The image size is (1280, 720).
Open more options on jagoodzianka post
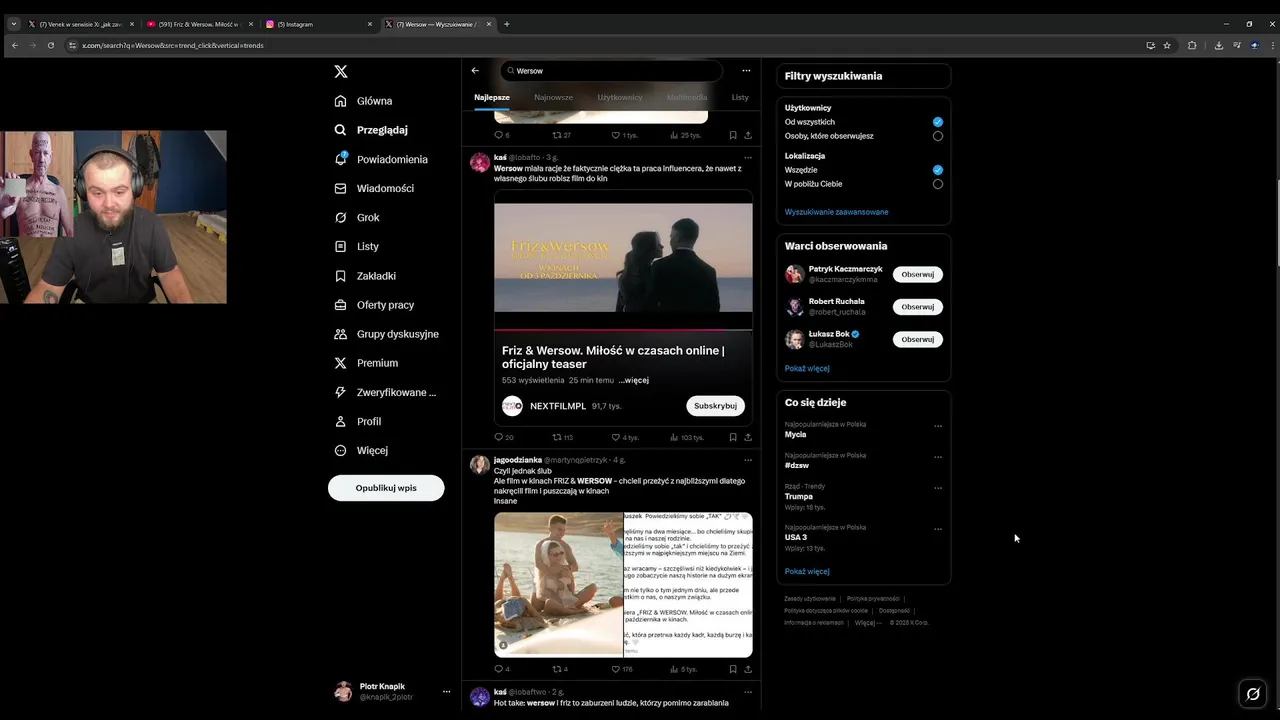point(748,460)
